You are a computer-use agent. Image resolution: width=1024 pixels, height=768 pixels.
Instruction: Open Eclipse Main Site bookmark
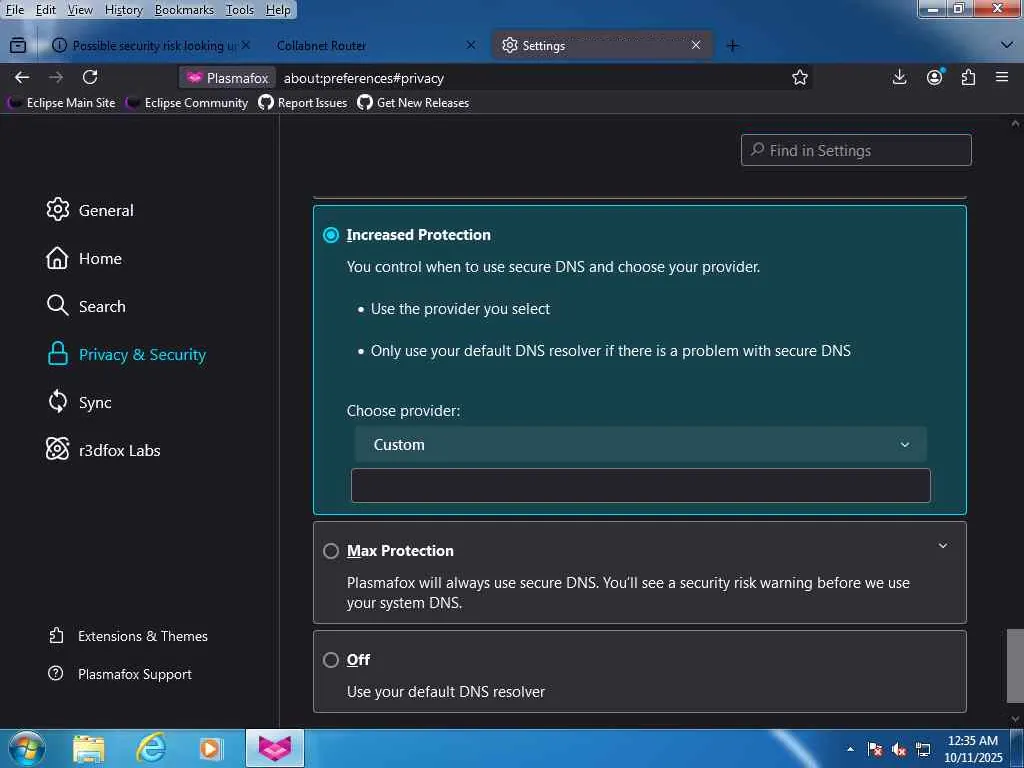click(x=62, y=103)
